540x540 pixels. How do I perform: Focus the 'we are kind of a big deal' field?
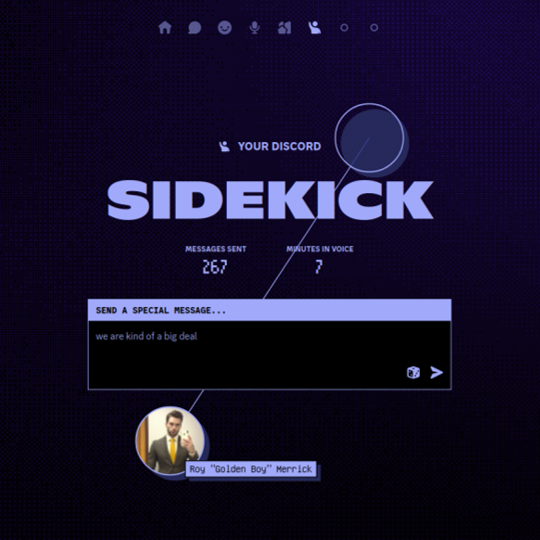[x=270, y=355]
